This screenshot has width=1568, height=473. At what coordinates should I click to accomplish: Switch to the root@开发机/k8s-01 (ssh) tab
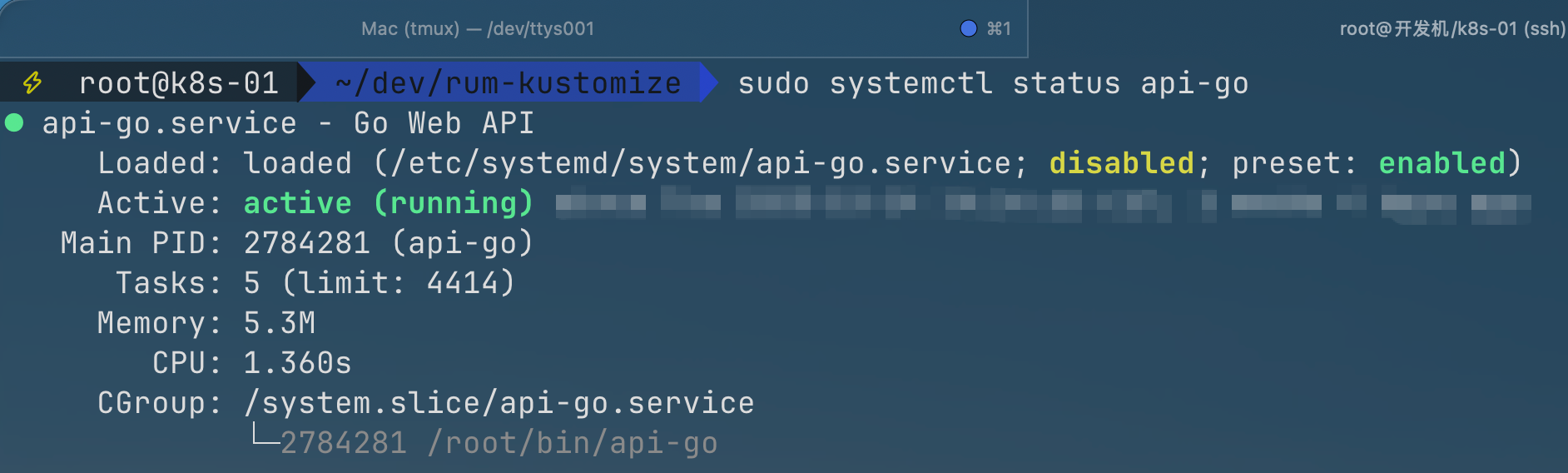(1451, 28)
